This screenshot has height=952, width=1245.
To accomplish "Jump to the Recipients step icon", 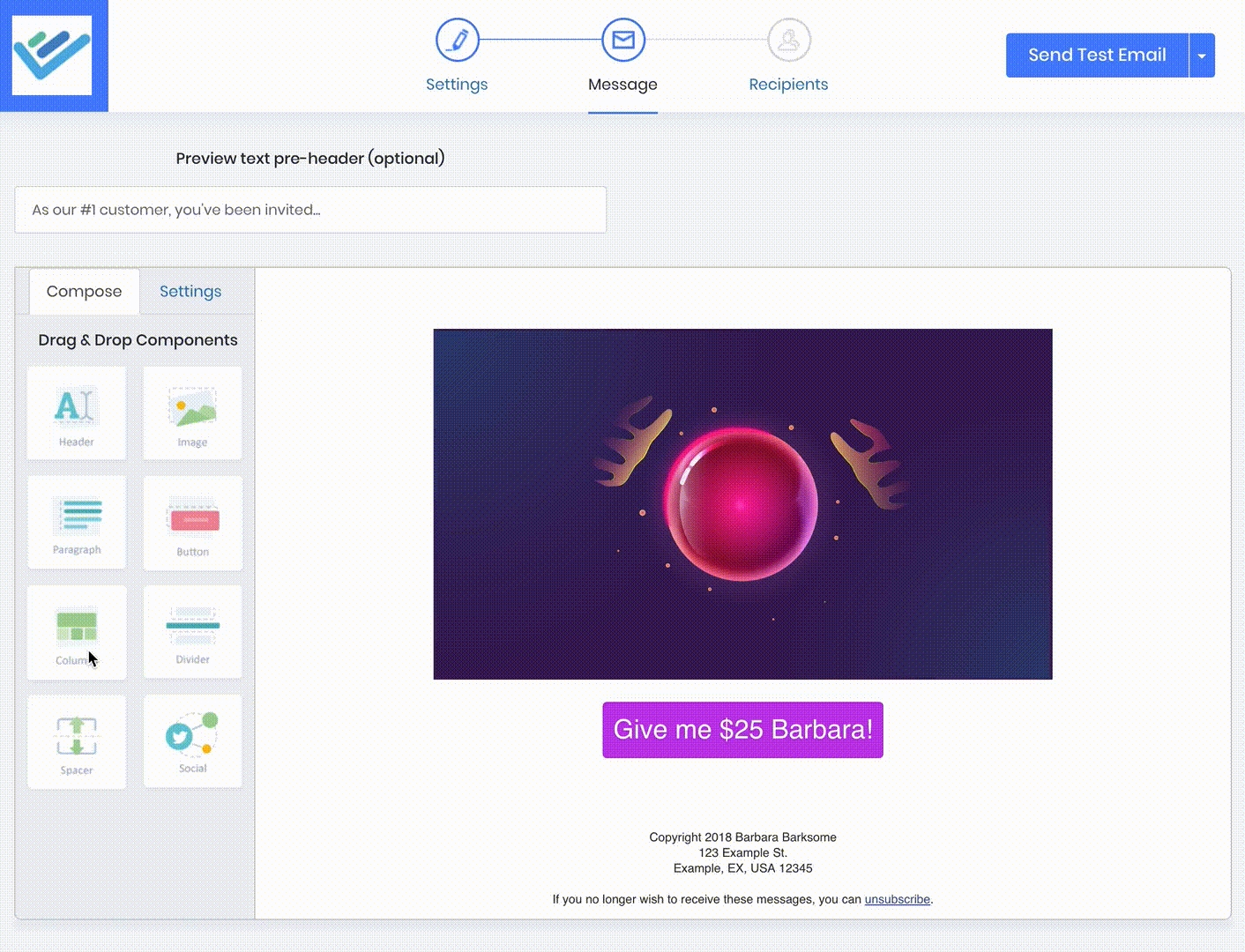I will click(x=788, y=41).
